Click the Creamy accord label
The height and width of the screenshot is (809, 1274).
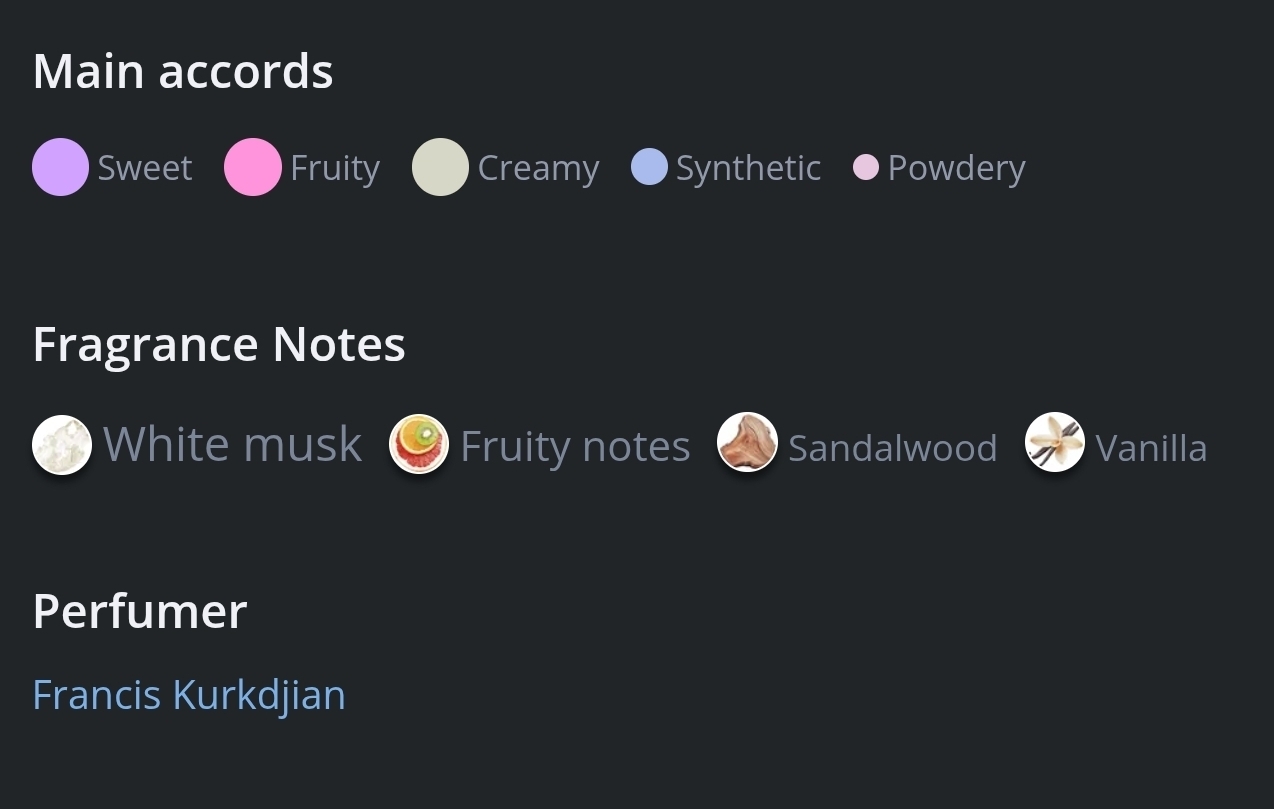[x=538, y=168]
